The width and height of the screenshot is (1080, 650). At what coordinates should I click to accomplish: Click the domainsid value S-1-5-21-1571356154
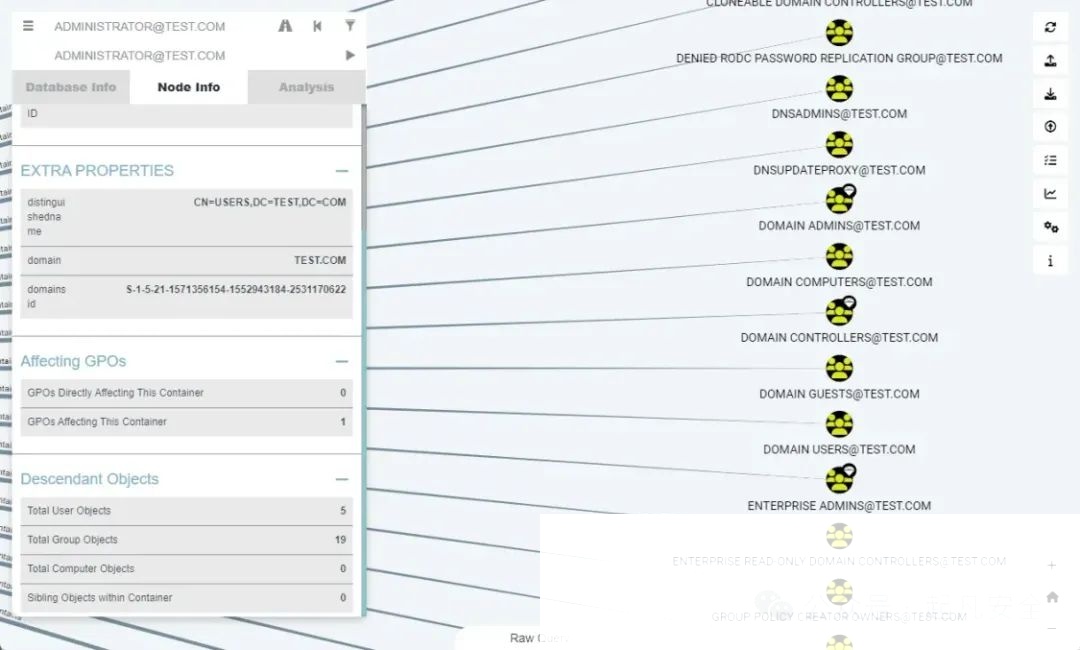[x=236, y=289]
